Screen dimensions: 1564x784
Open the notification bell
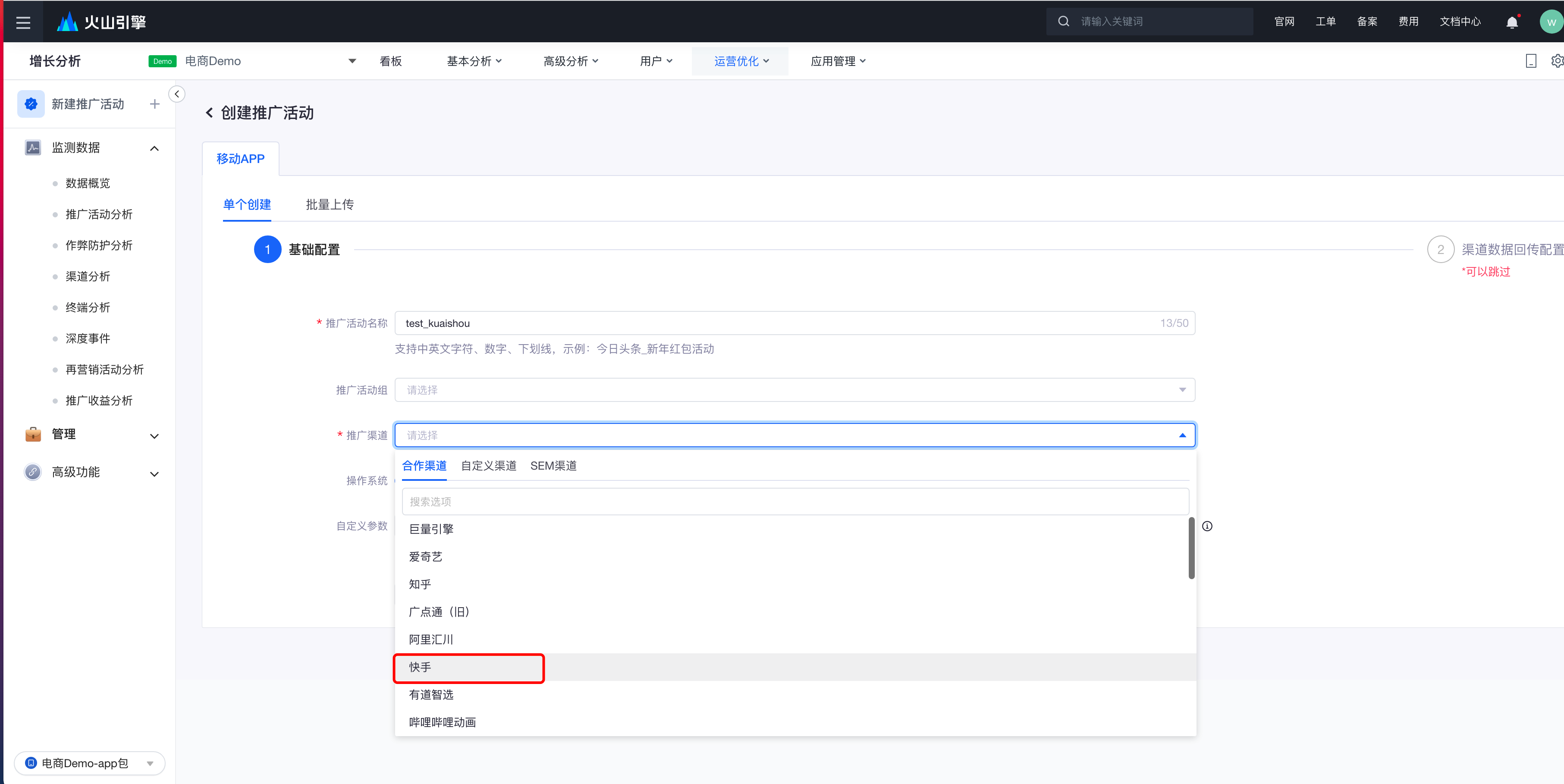click(x=1512, y=22)
